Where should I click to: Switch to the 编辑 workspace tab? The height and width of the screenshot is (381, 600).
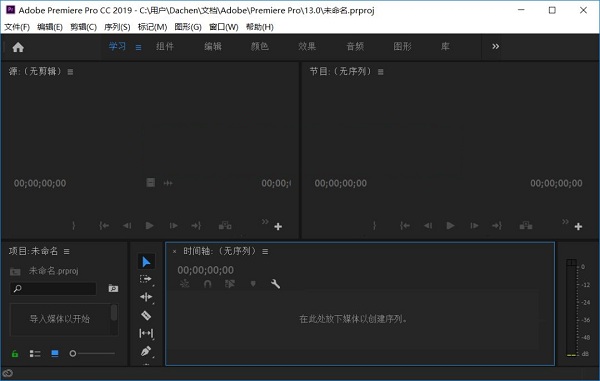213,47
